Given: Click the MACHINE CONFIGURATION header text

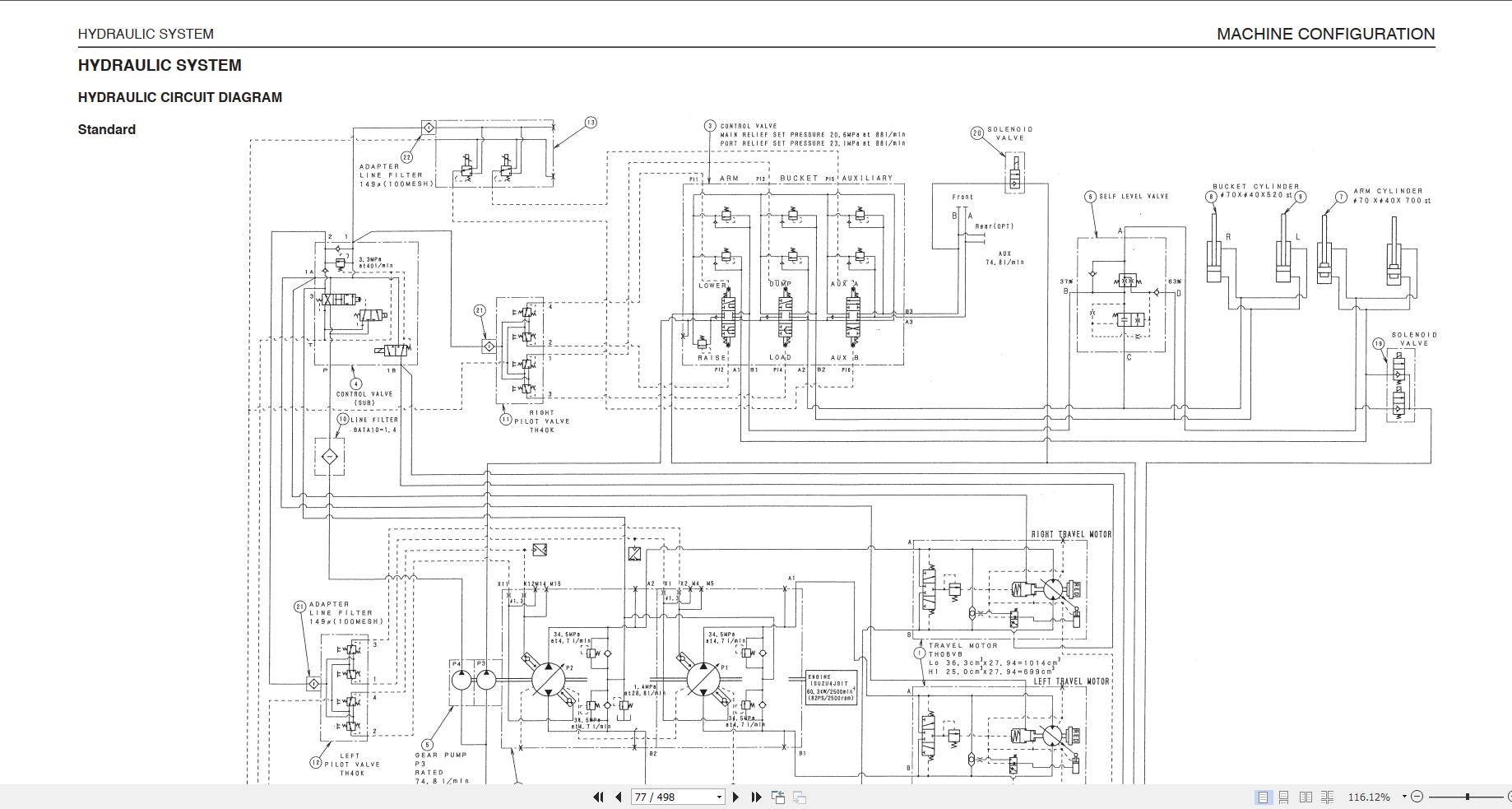Looking at the screenshot, I should 1325,34.
